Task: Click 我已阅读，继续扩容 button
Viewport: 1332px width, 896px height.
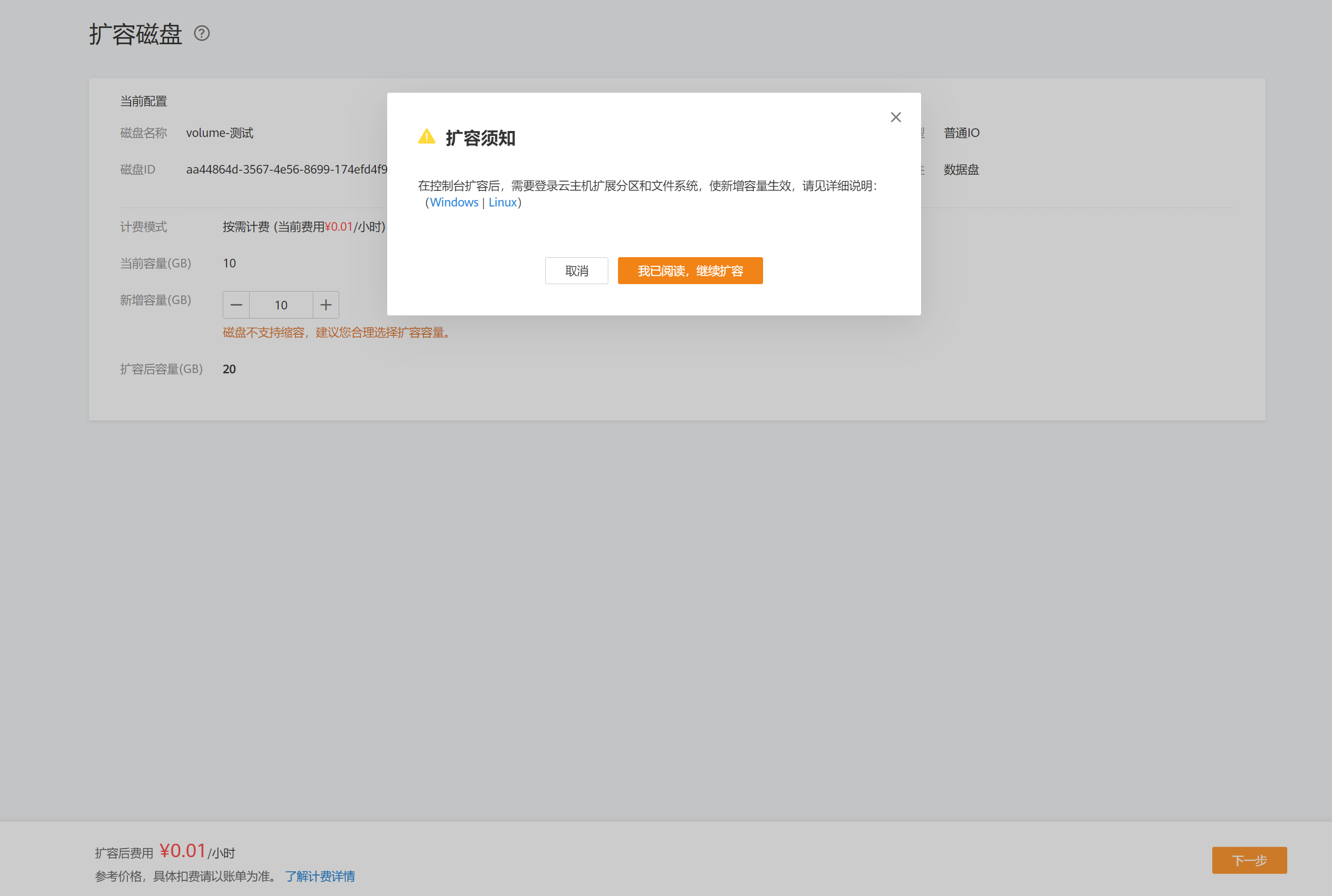Action: (690, 271)
